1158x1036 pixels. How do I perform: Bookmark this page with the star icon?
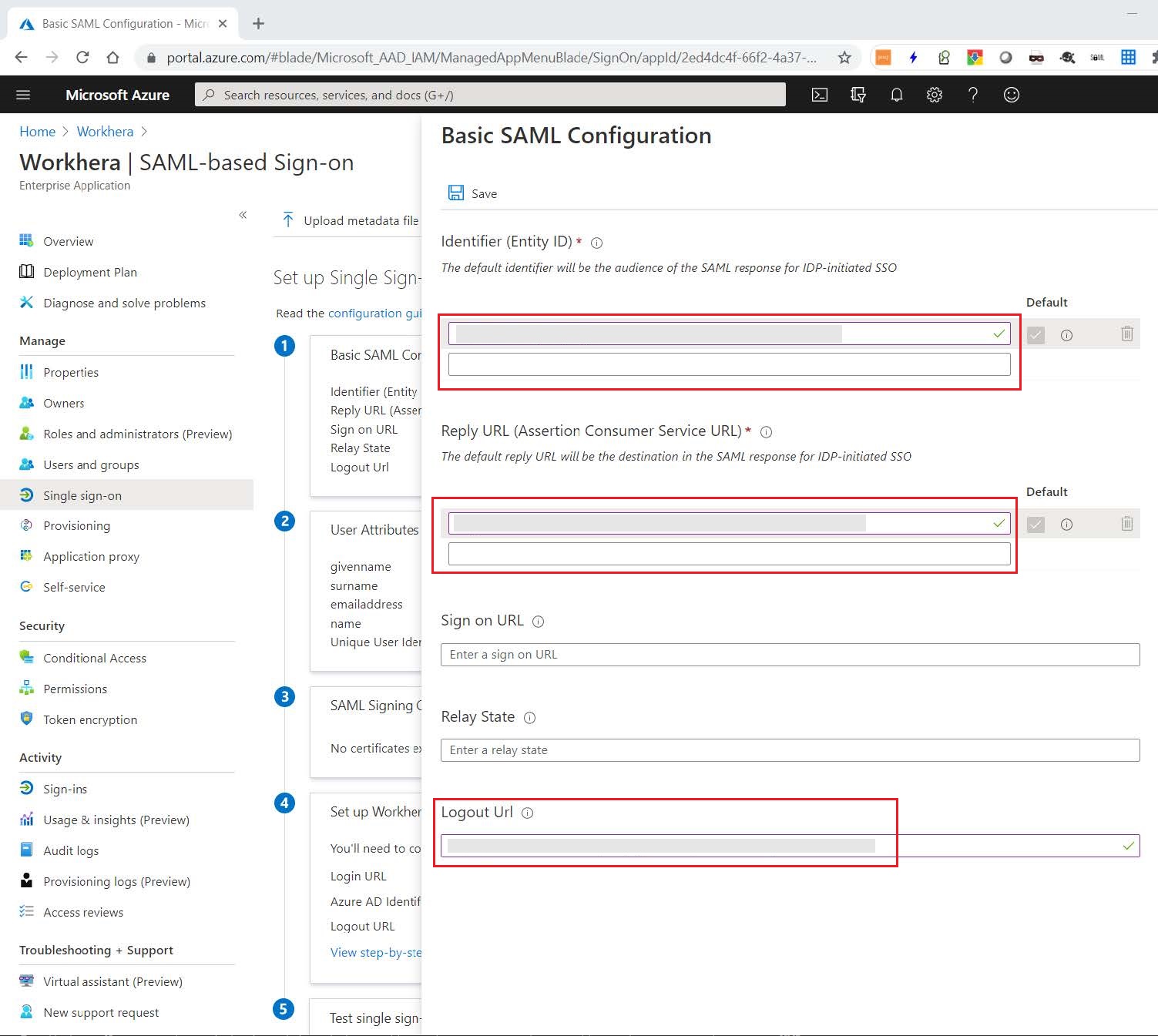(844, 57)
